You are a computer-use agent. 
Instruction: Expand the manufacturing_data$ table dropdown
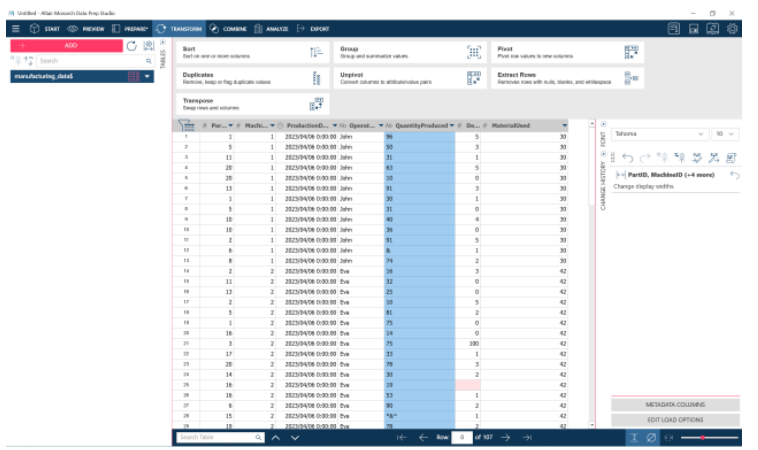coord(147,76)
